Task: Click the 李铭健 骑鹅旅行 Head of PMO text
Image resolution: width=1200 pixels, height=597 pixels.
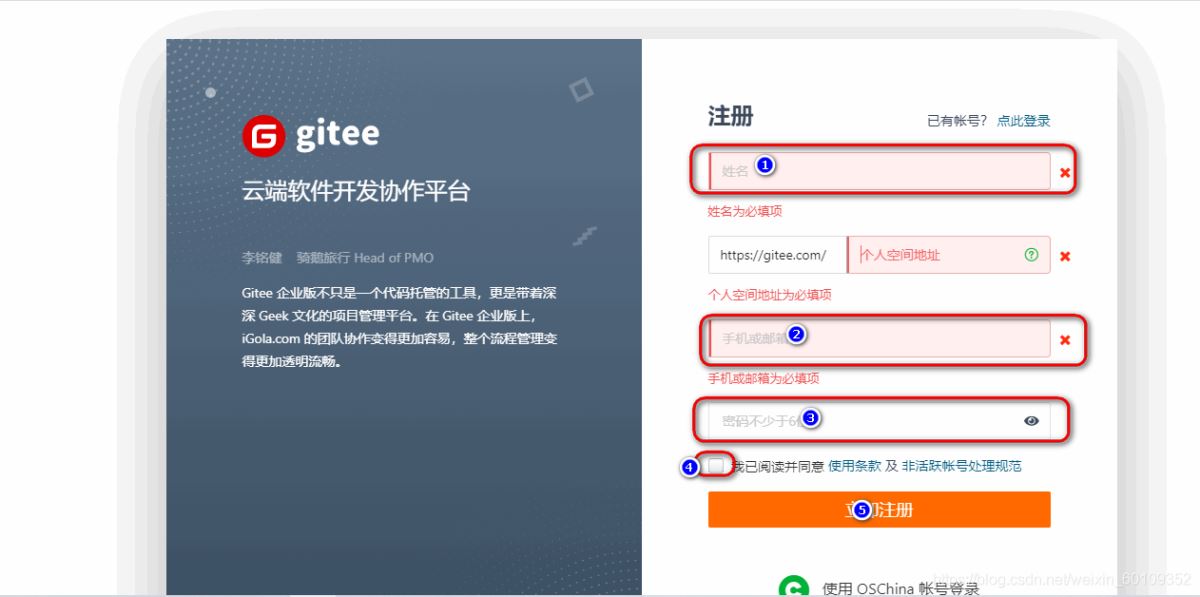Action: coord(338,258)
